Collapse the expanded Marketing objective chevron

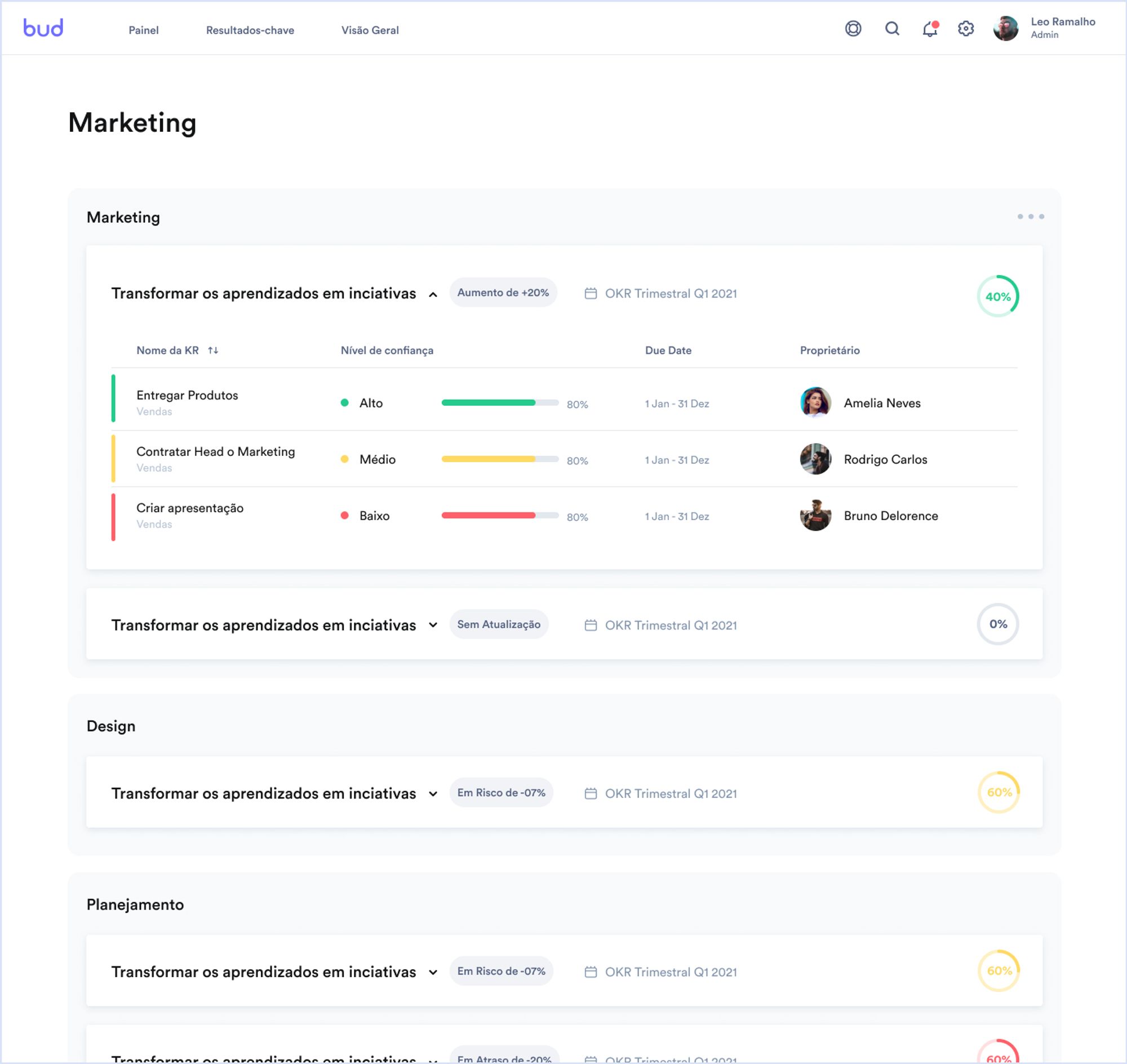(433, 294)
